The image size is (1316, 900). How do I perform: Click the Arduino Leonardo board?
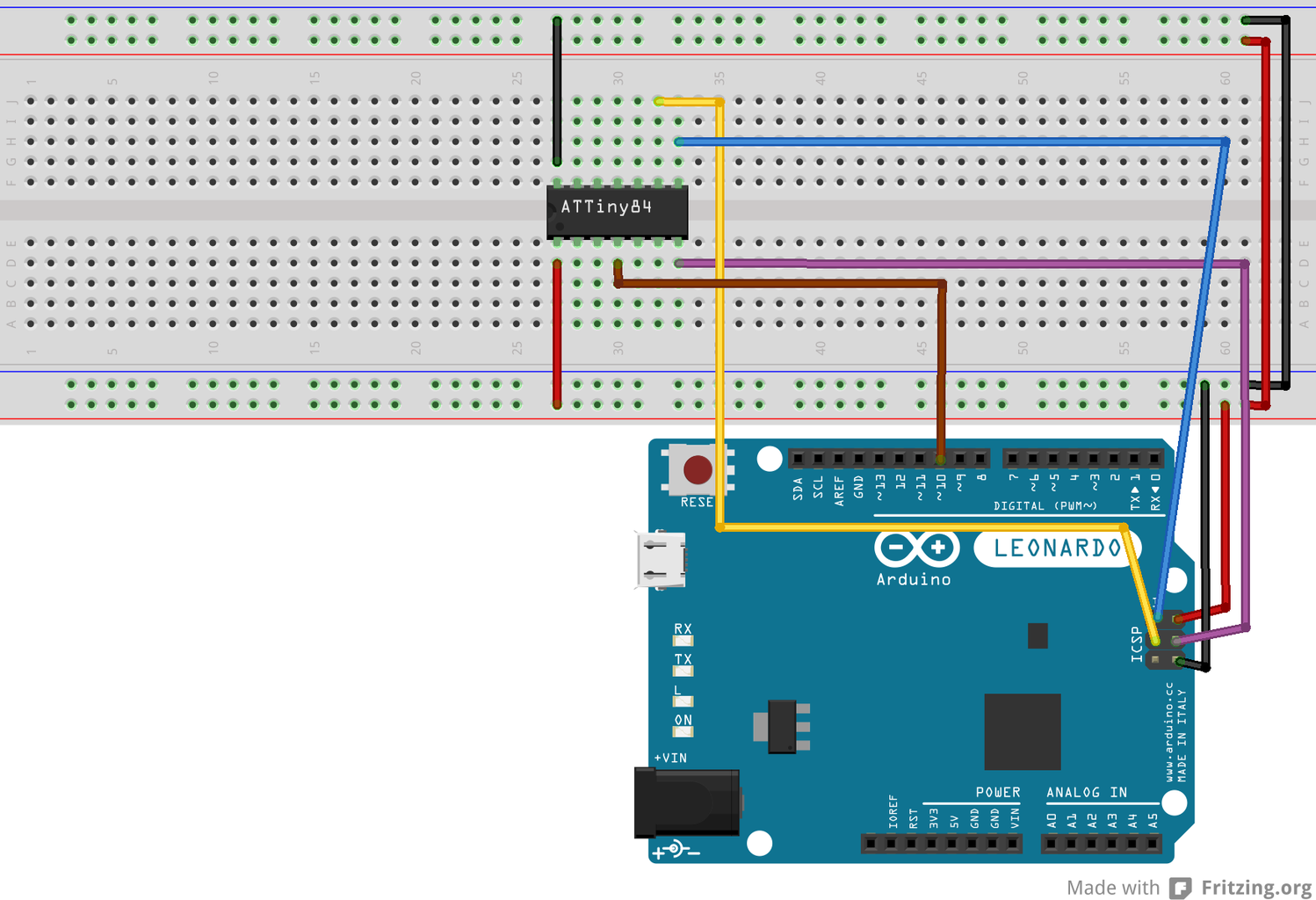(x=879, y=659)
